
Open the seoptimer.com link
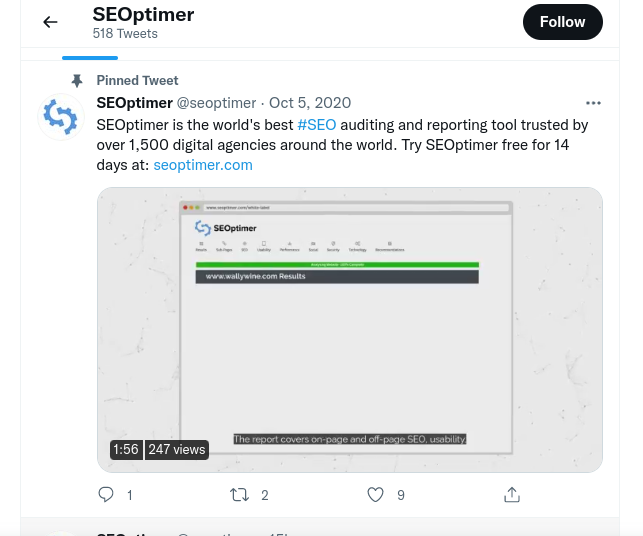(203, 165)
